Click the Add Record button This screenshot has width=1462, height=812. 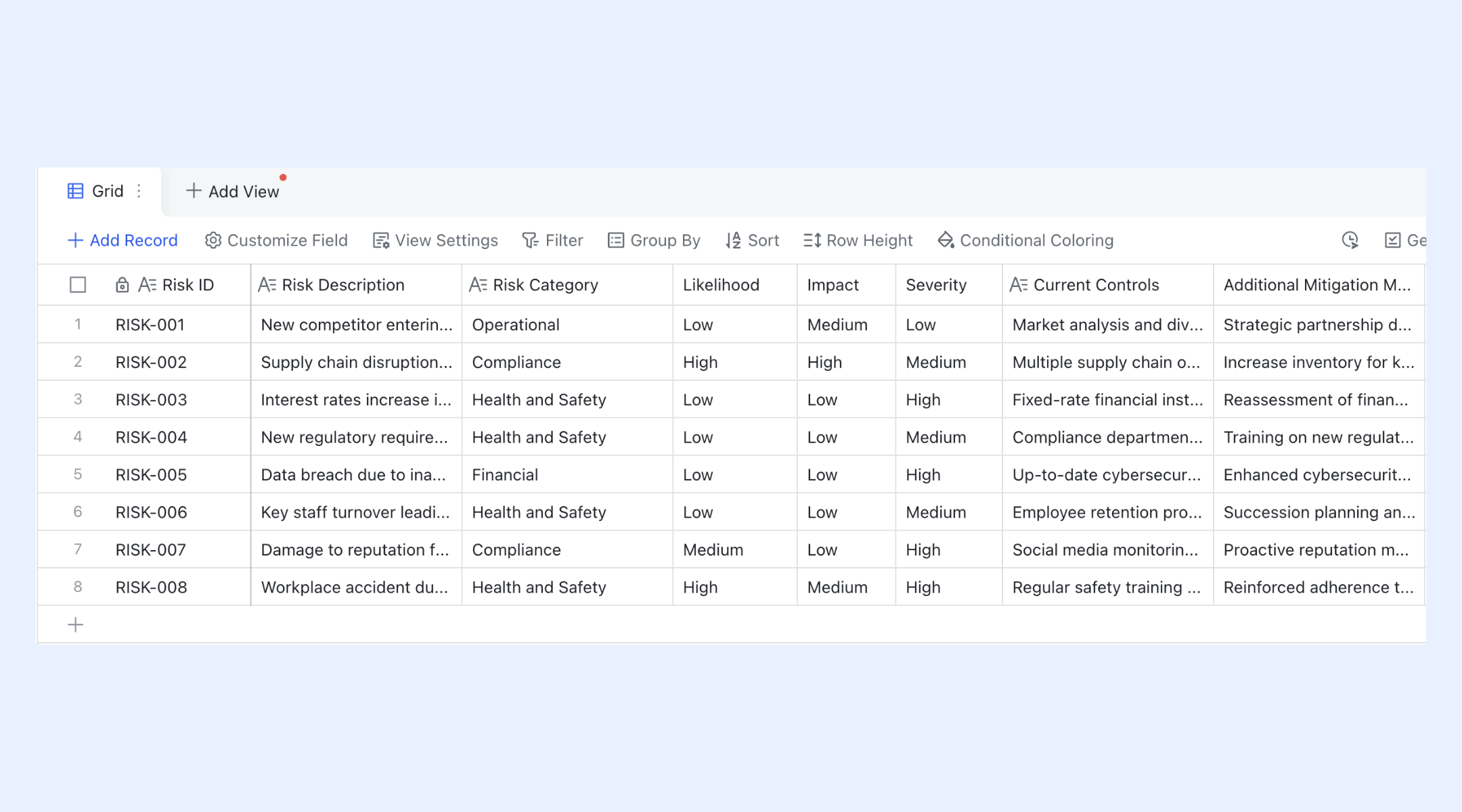click(123, 240)
